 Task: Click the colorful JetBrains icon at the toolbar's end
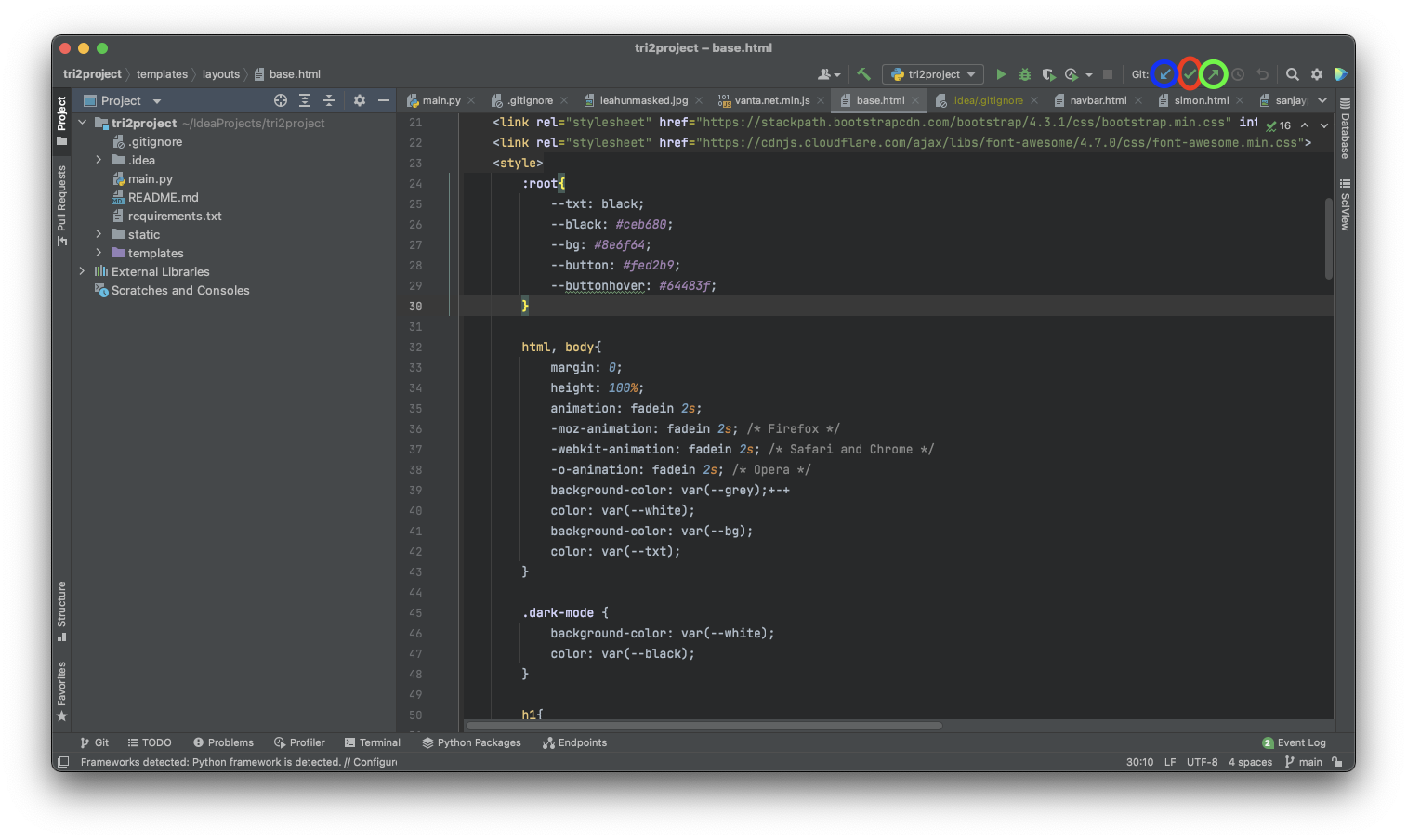[1340, 74]
